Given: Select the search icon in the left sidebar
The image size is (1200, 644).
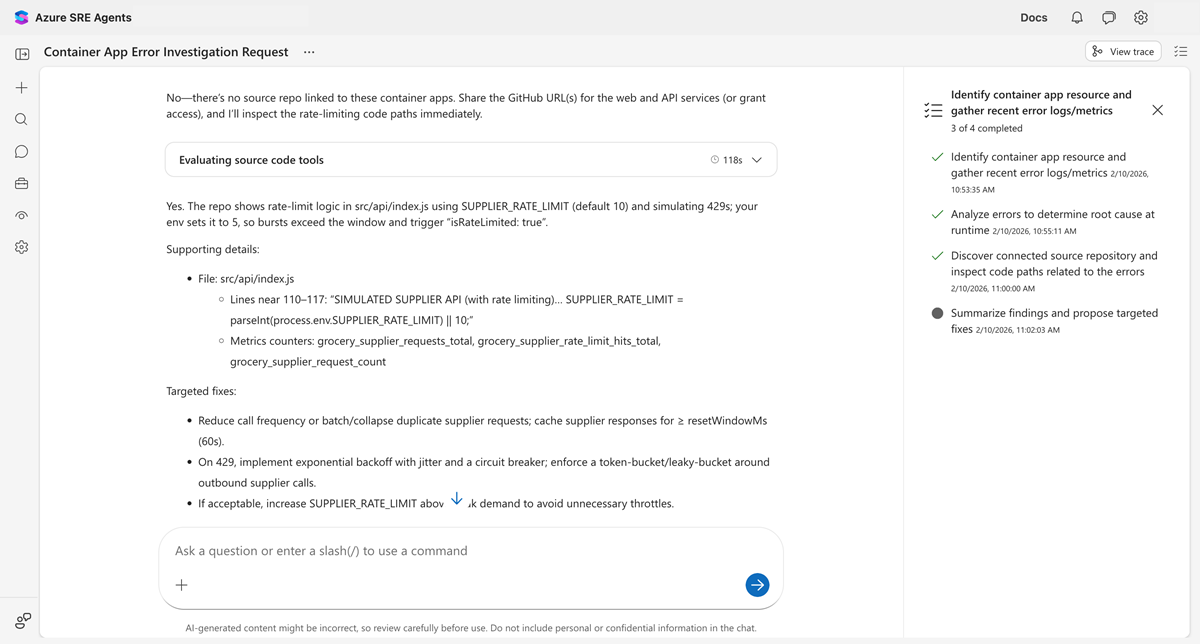Looking at the screenshot, I should pos(21,119).
